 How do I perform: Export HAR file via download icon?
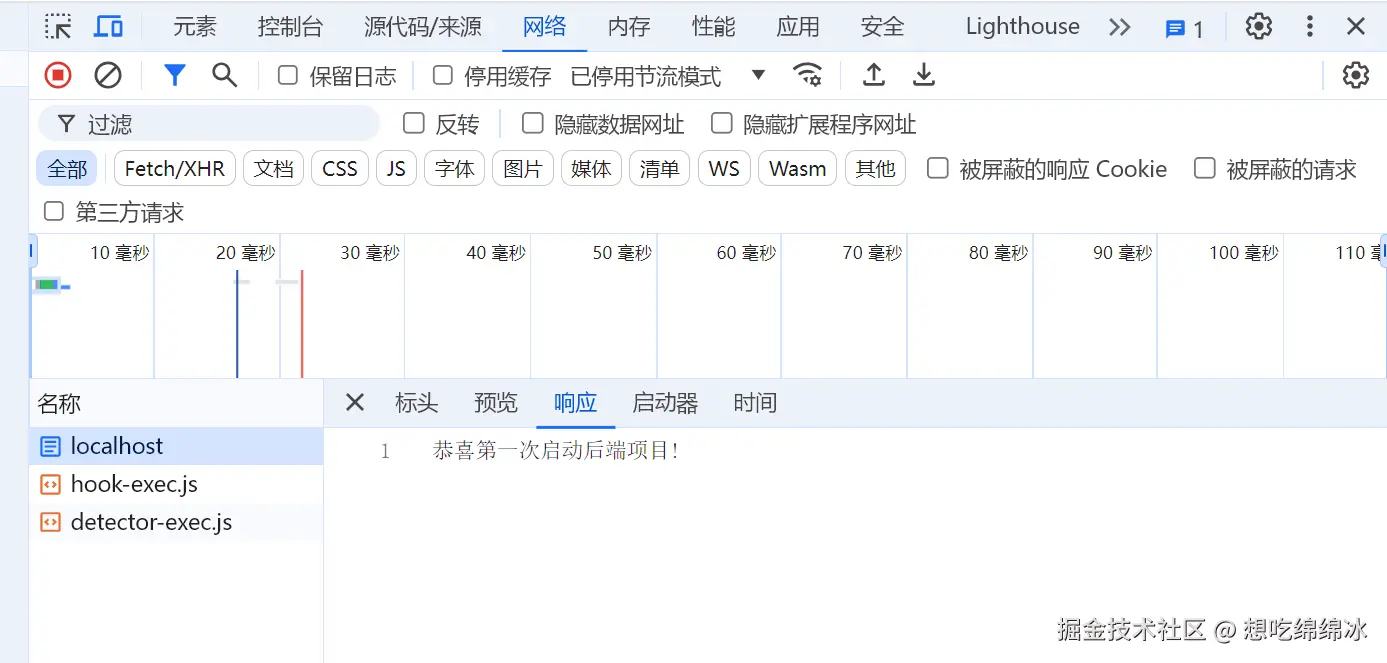tap(923, 74)
